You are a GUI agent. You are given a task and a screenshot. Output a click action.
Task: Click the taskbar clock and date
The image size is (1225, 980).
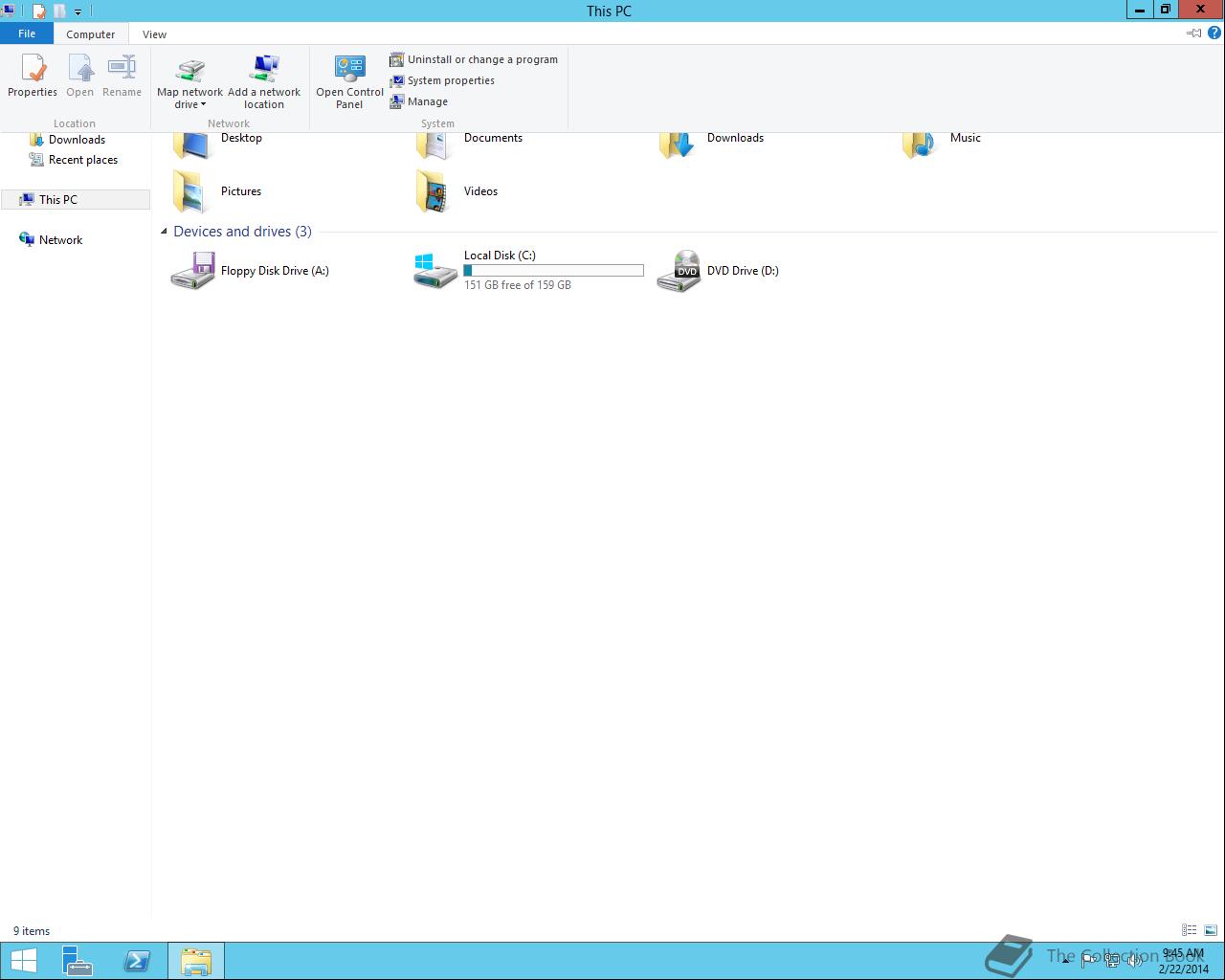(x=1184, y=961)
